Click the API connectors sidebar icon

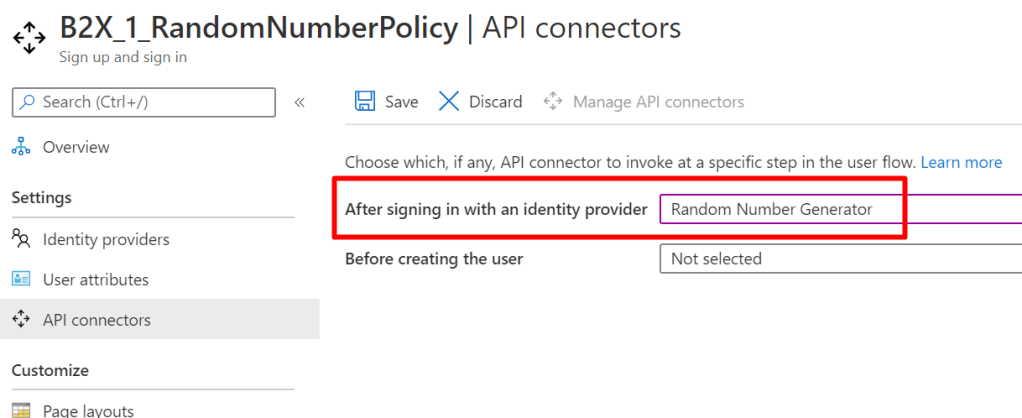tap(21, 320)
